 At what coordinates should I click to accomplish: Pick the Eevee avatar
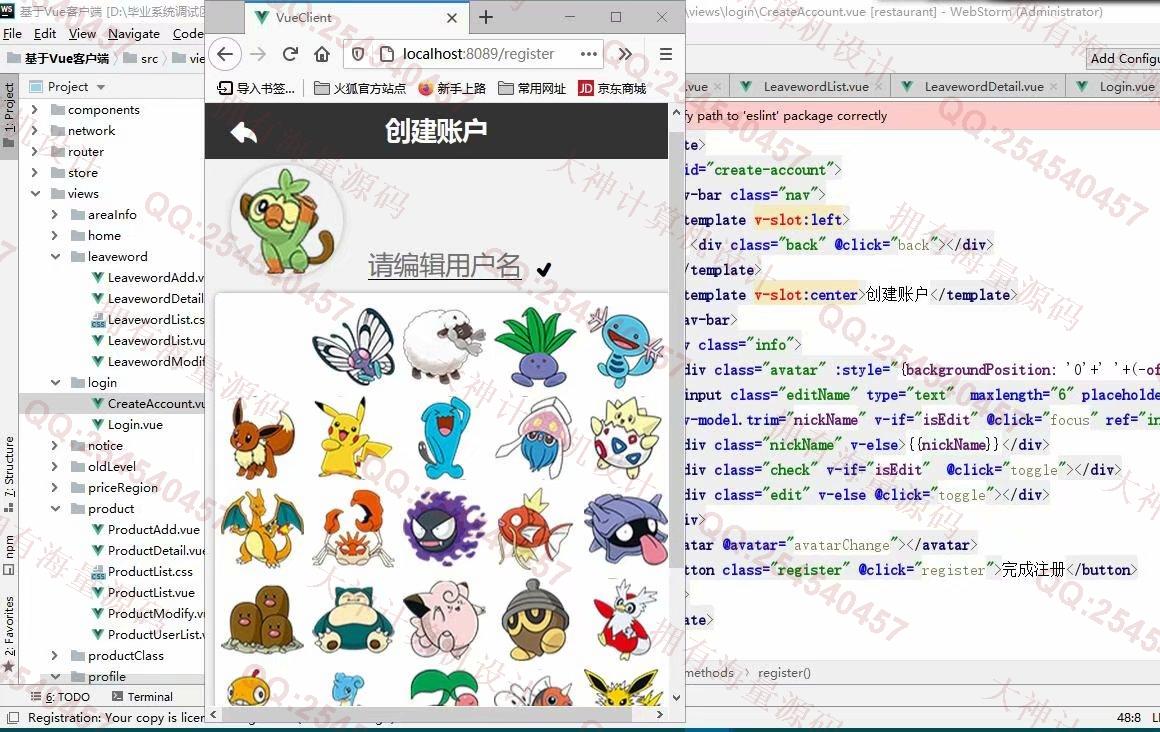click(x=261, y=437)
